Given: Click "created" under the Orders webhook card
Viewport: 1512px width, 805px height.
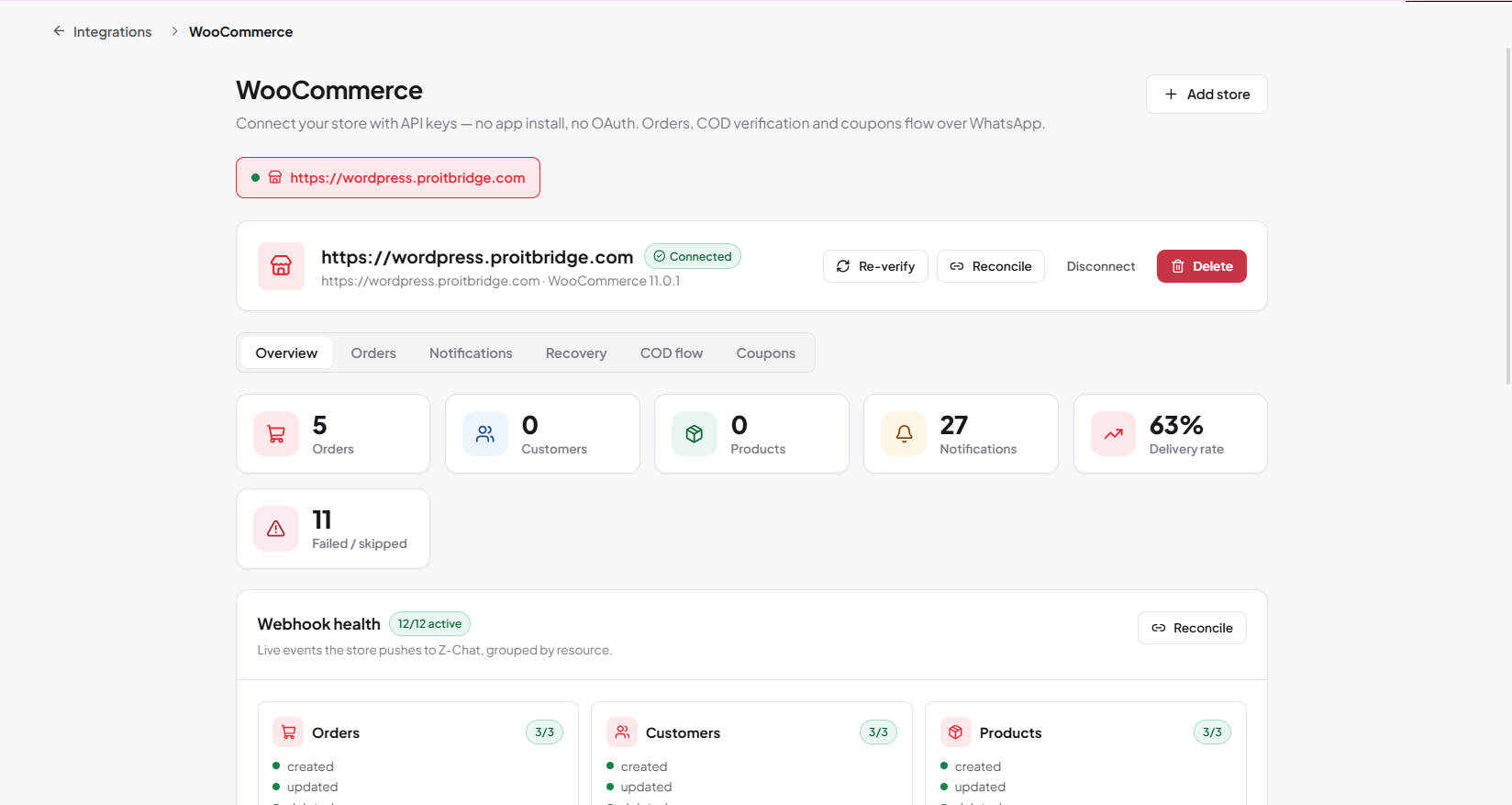Looking at the screenshot, I should pos(310,766).
